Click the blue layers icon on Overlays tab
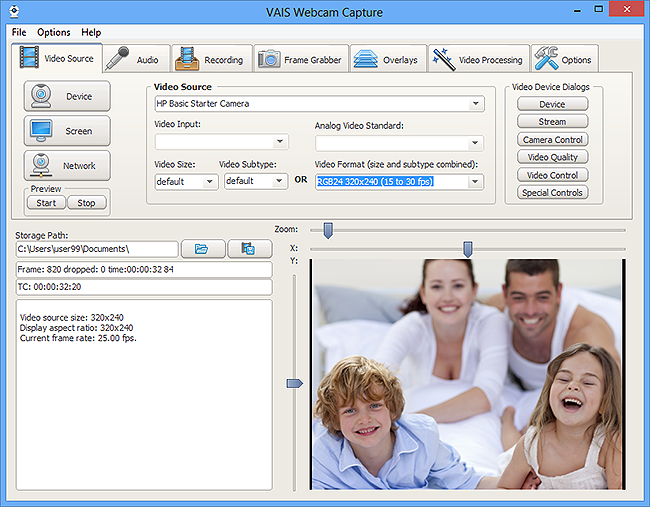Image resolution: width=650 pixels, height=507 pixels. (365, 59)
